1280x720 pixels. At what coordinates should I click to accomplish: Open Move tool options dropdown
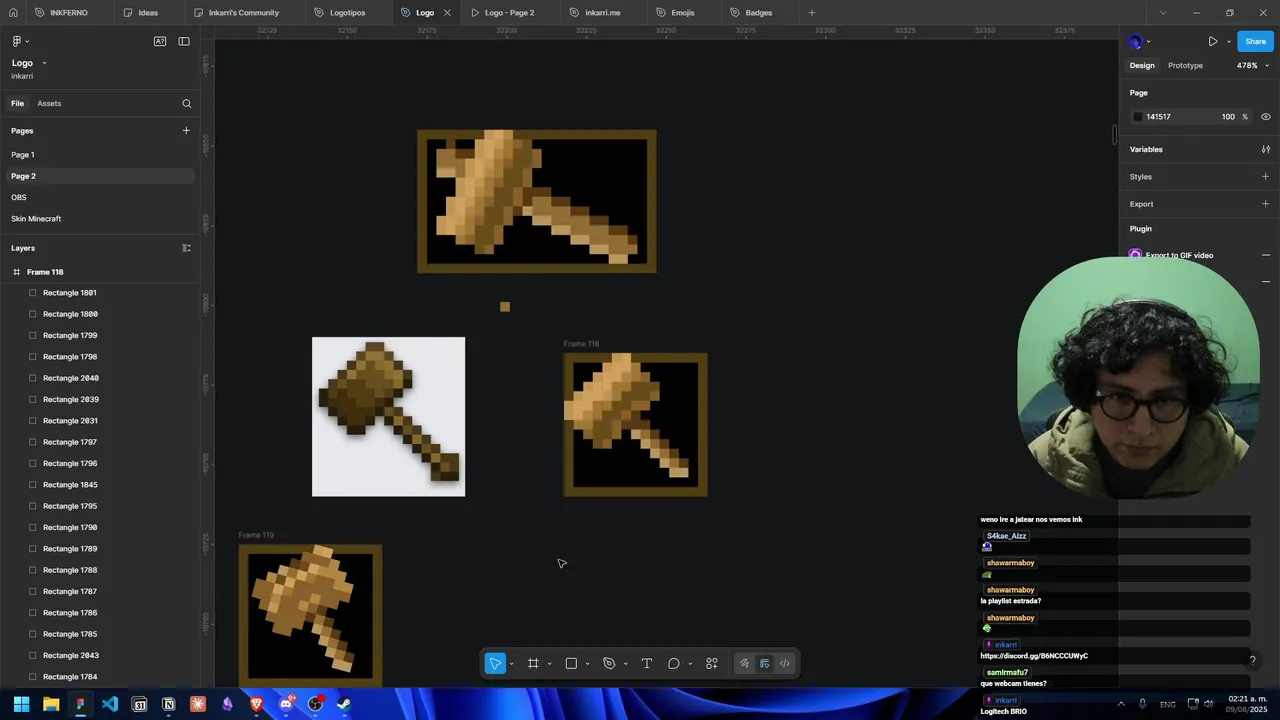point(511,664)
